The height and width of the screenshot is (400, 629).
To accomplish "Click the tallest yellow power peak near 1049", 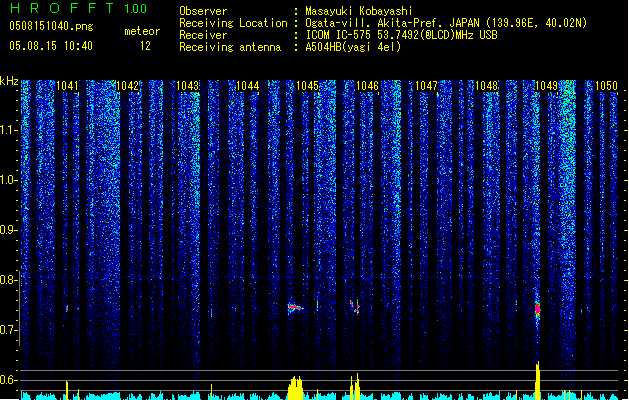I will pos(538,380).
